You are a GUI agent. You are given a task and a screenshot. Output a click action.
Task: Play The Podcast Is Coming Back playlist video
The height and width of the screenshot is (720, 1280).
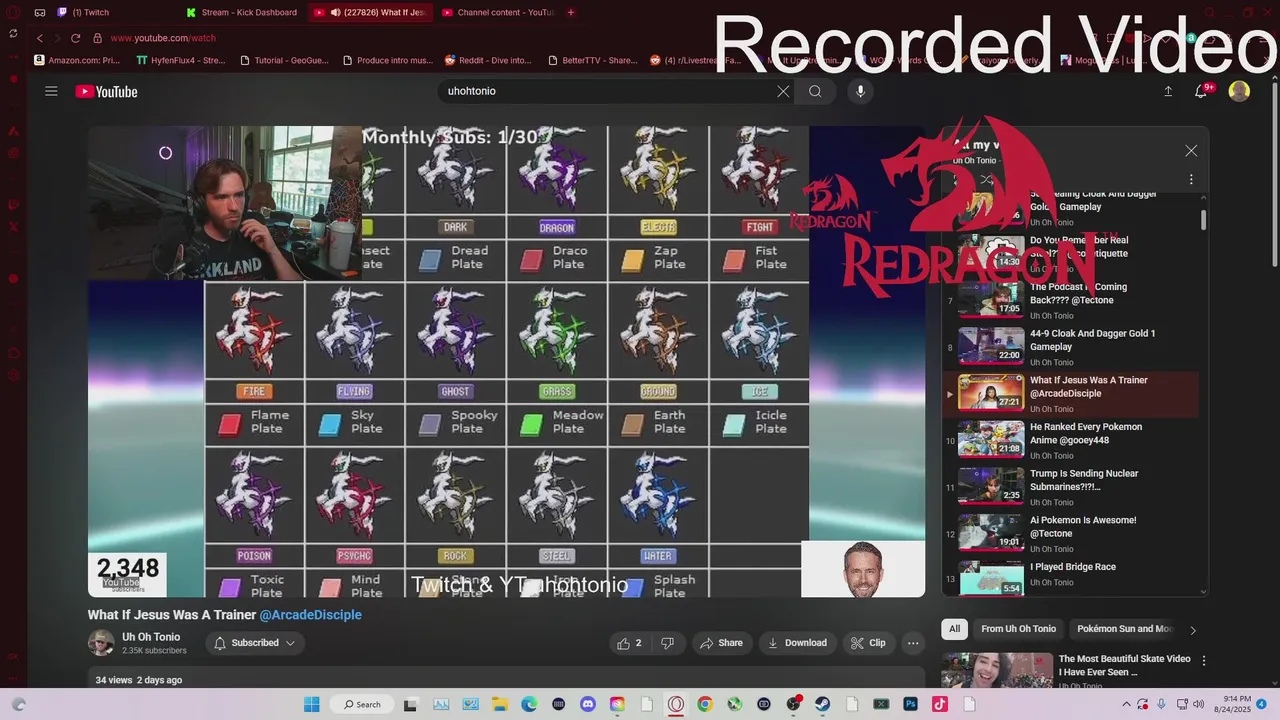coord(1072,301)
